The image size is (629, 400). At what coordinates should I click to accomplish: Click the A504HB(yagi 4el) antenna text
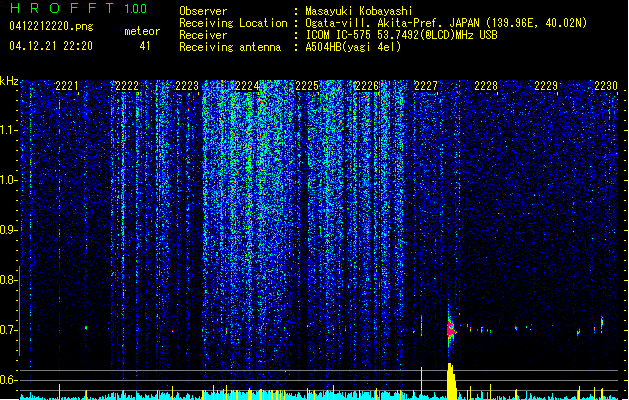353,47
